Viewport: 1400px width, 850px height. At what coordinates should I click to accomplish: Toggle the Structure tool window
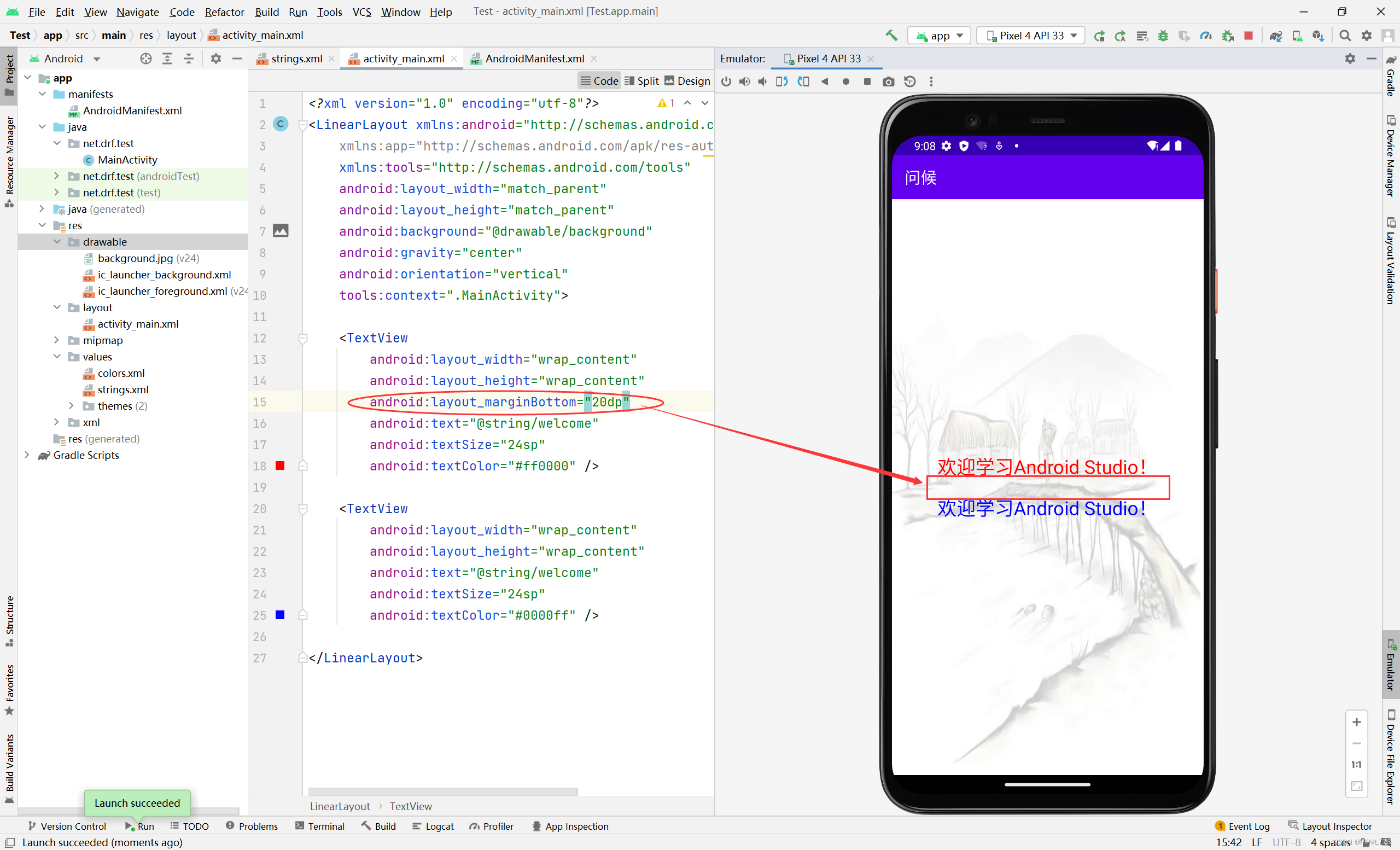[x=9, y=621]
